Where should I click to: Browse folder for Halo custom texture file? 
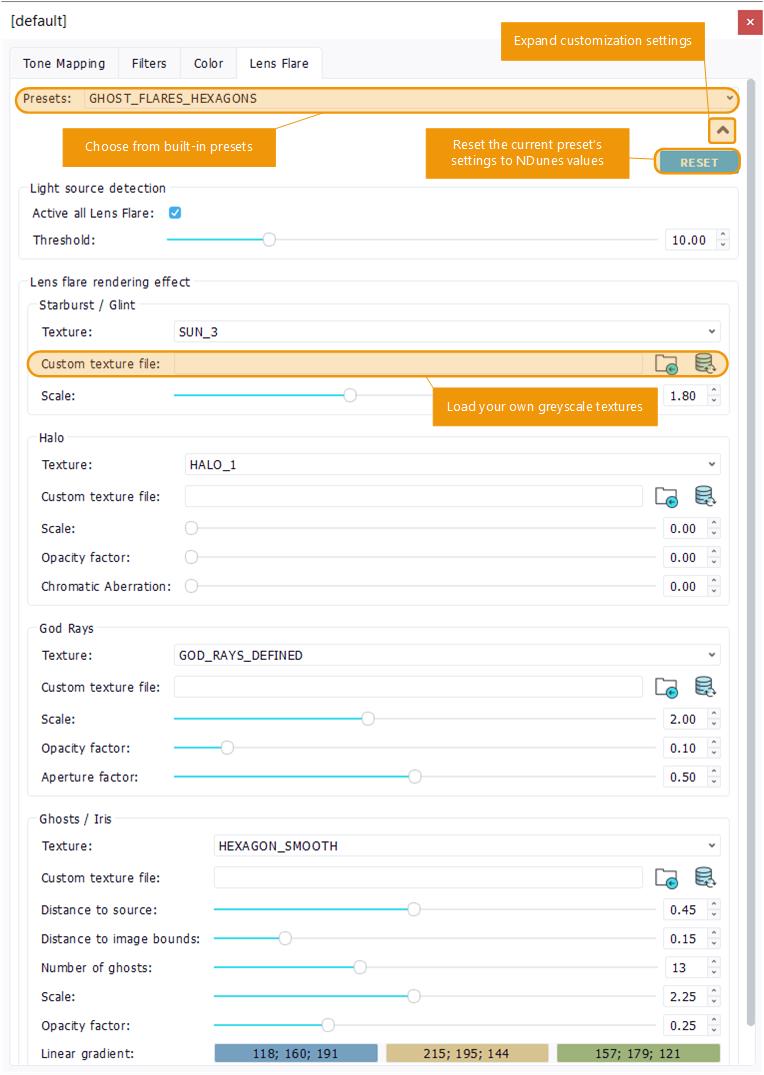666,496
